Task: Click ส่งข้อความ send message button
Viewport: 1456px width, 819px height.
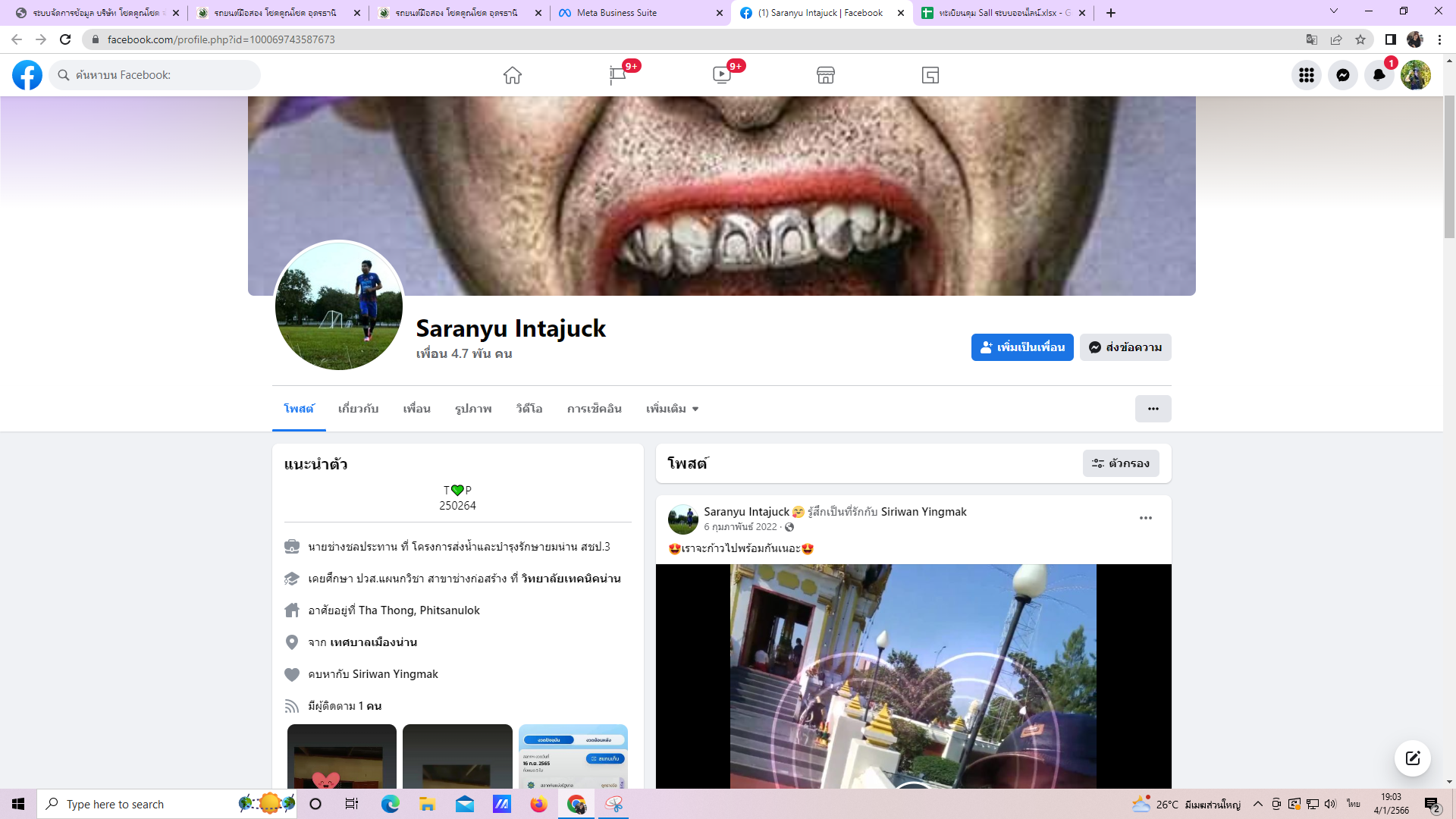Action: point(1125,347)
